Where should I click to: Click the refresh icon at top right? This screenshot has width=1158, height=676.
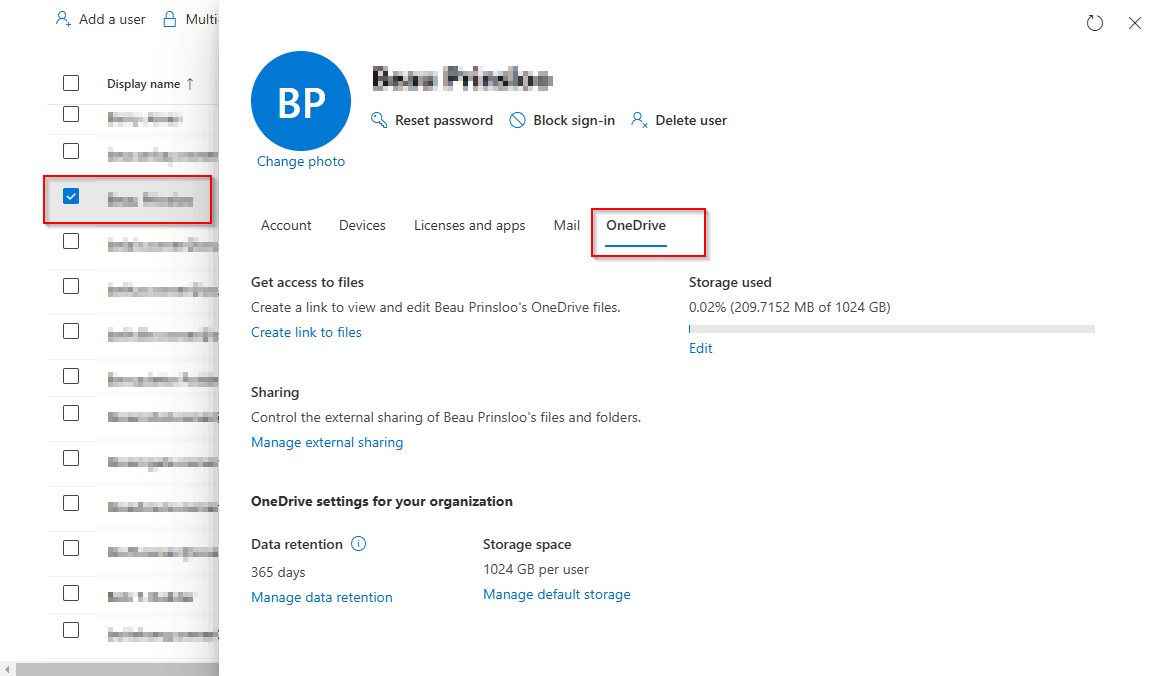[x=1095, y=22]
